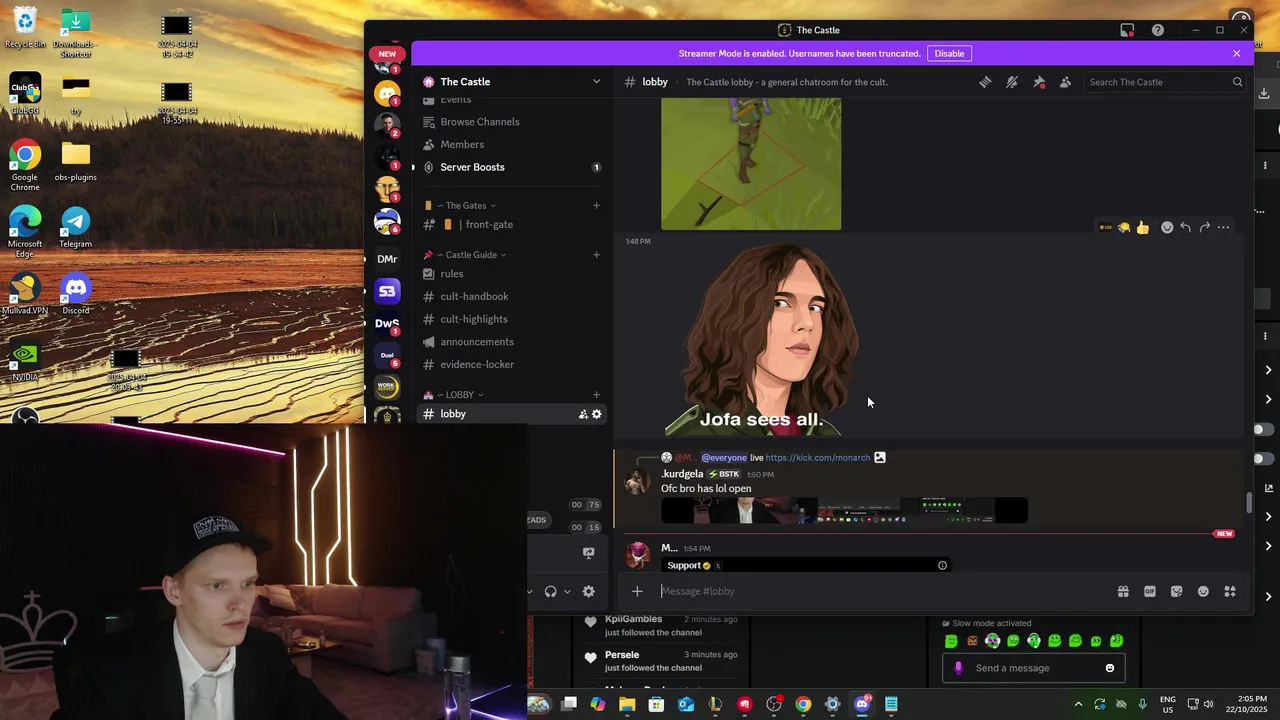
Task: Open More options on the message toolbar
Action: click(1223, 228)
